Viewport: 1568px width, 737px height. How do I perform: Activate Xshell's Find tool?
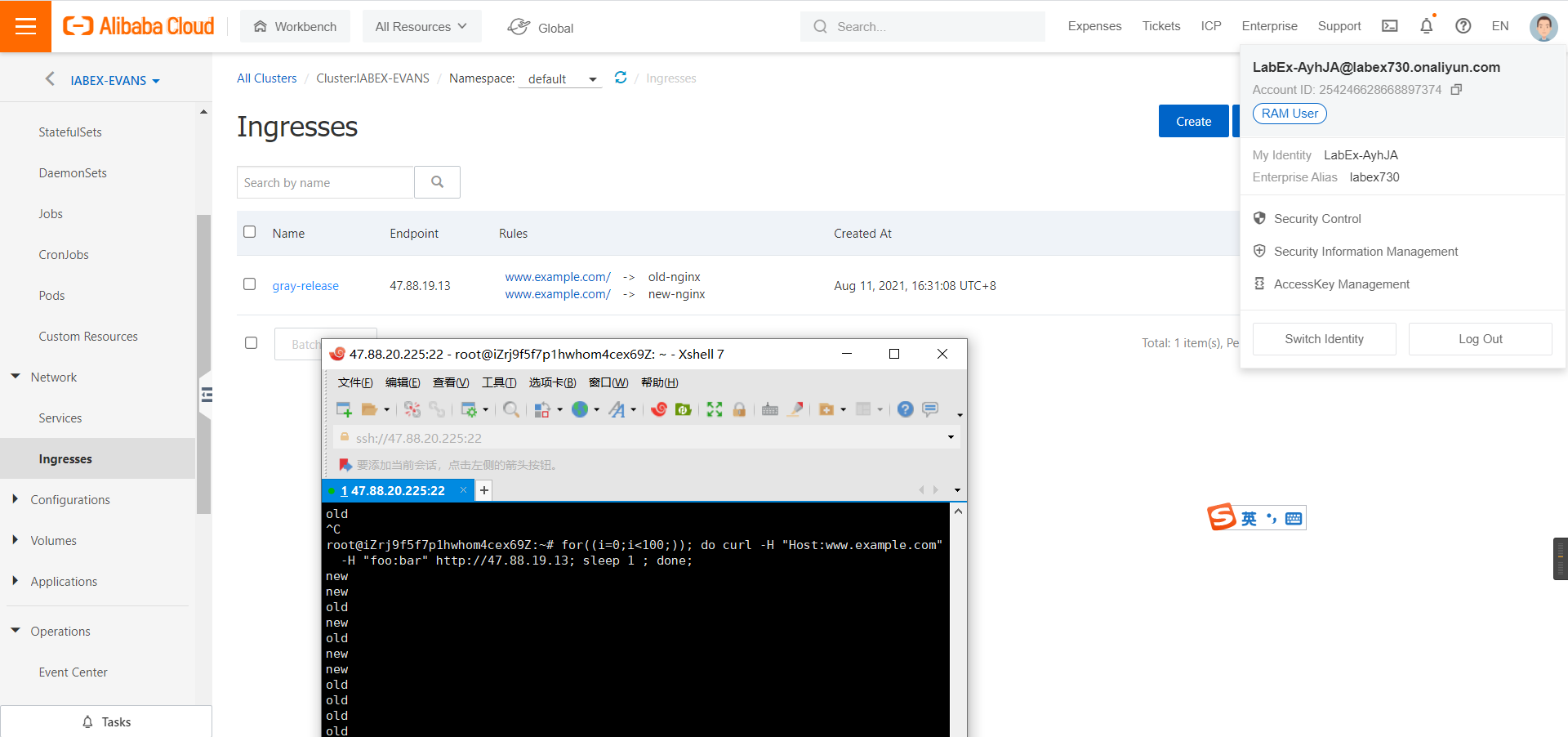[510, 409]
